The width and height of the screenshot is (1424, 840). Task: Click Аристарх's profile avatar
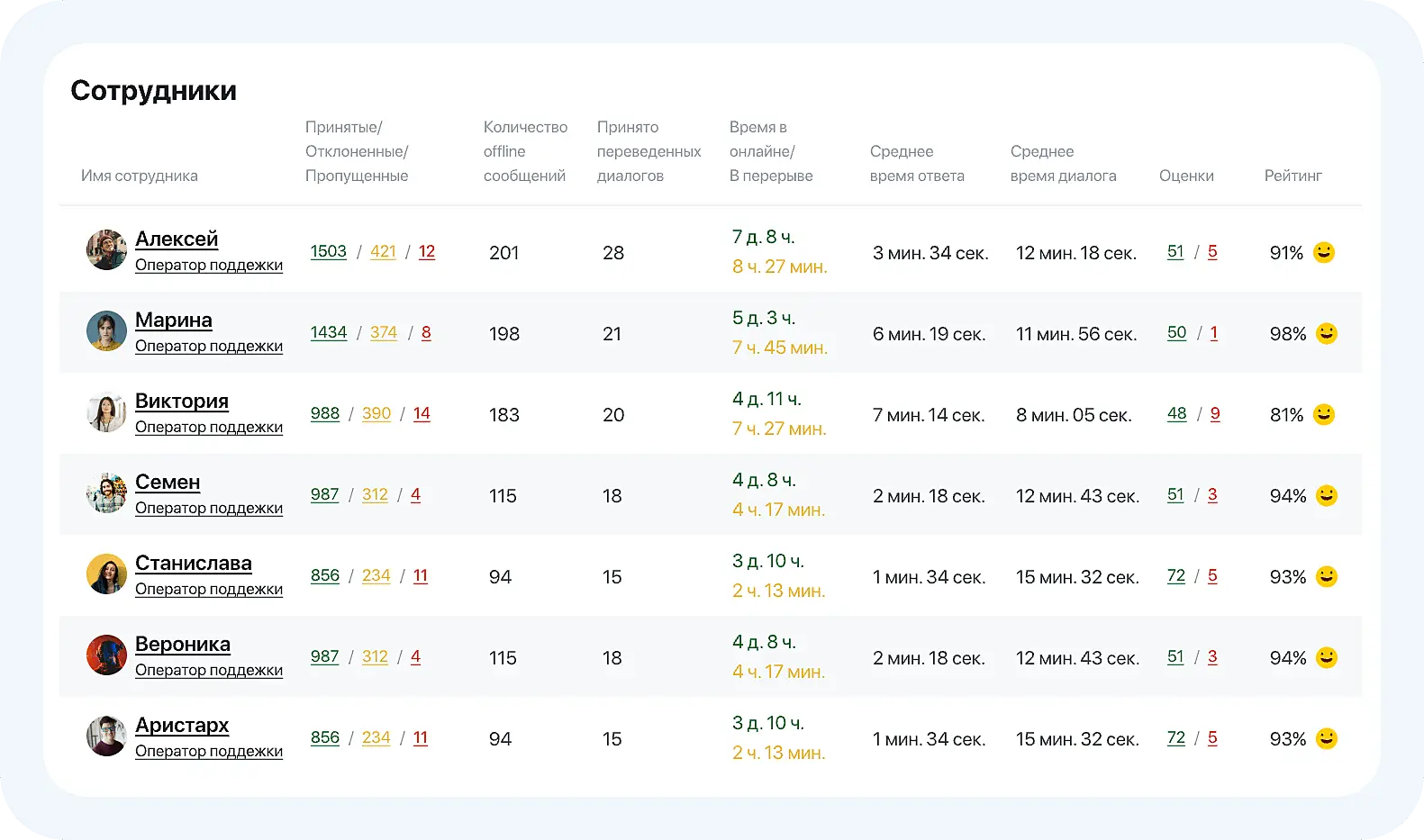106,736
